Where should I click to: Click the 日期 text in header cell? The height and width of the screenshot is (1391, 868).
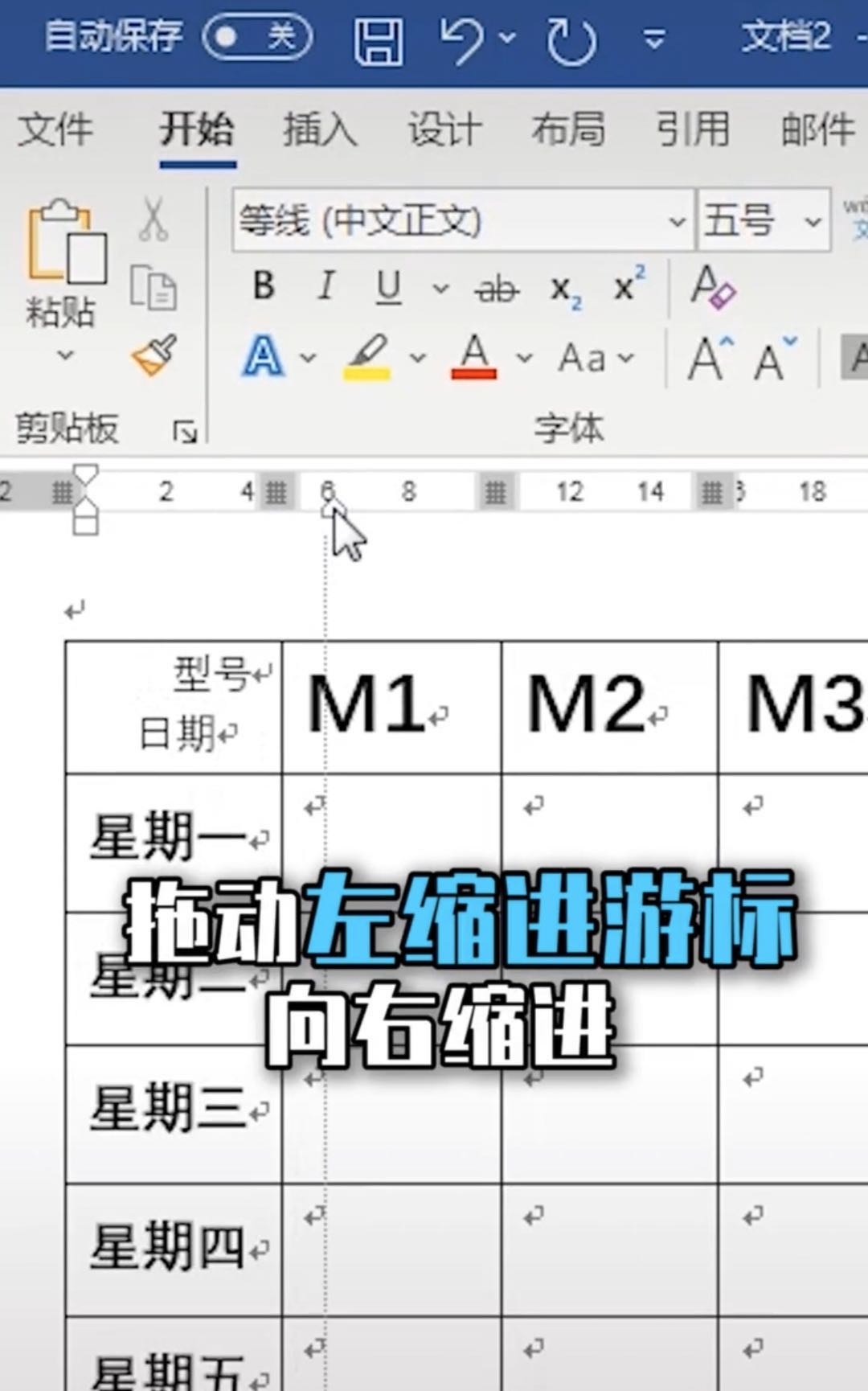pos(176,732)
